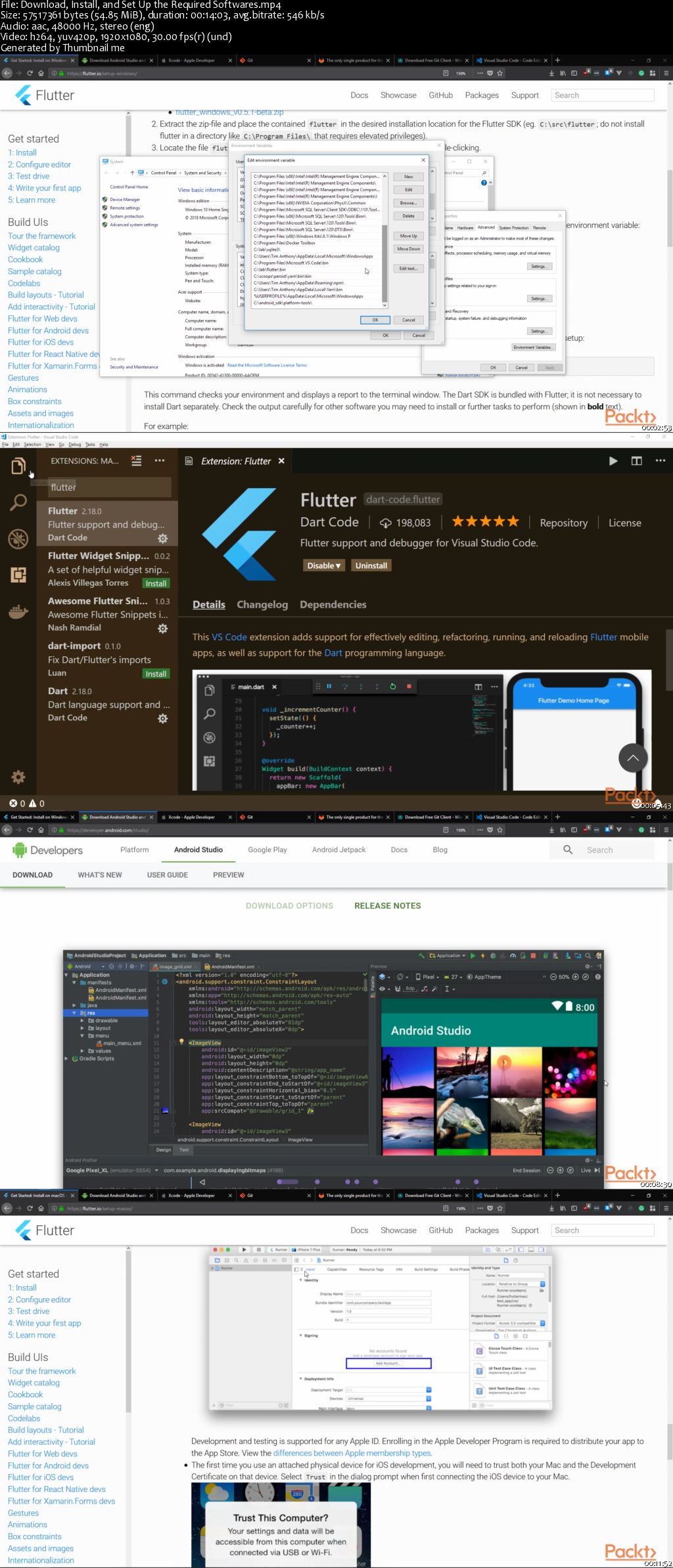Close the Extension: Flutter editor tab
The width and height of the screenshot is (673, 1568).
281,461
